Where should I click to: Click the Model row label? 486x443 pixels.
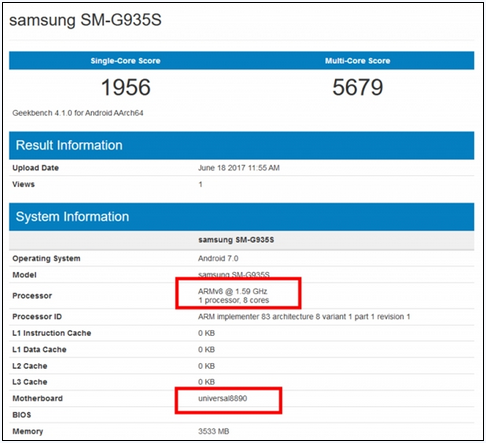24,275
